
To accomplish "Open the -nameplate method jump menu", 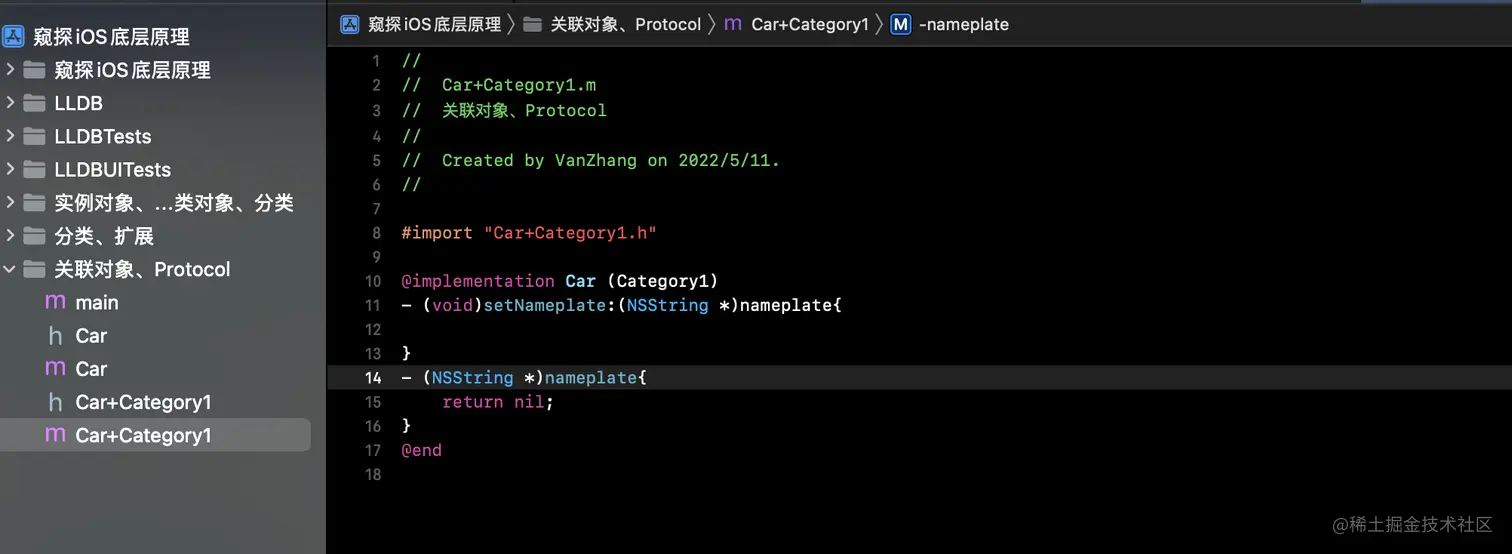I will point(963,24).
